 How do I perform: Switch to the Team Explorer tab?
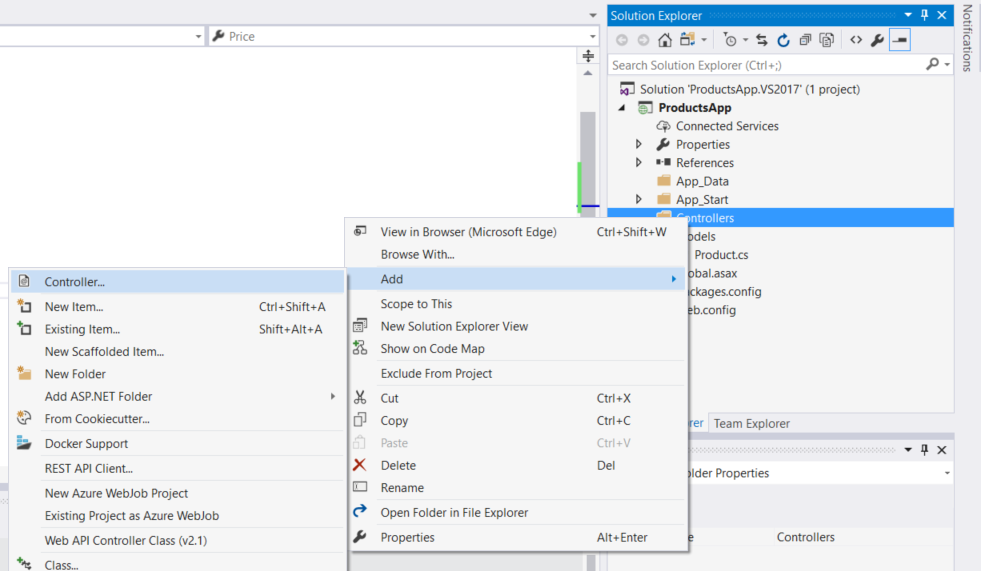point(751,423)
